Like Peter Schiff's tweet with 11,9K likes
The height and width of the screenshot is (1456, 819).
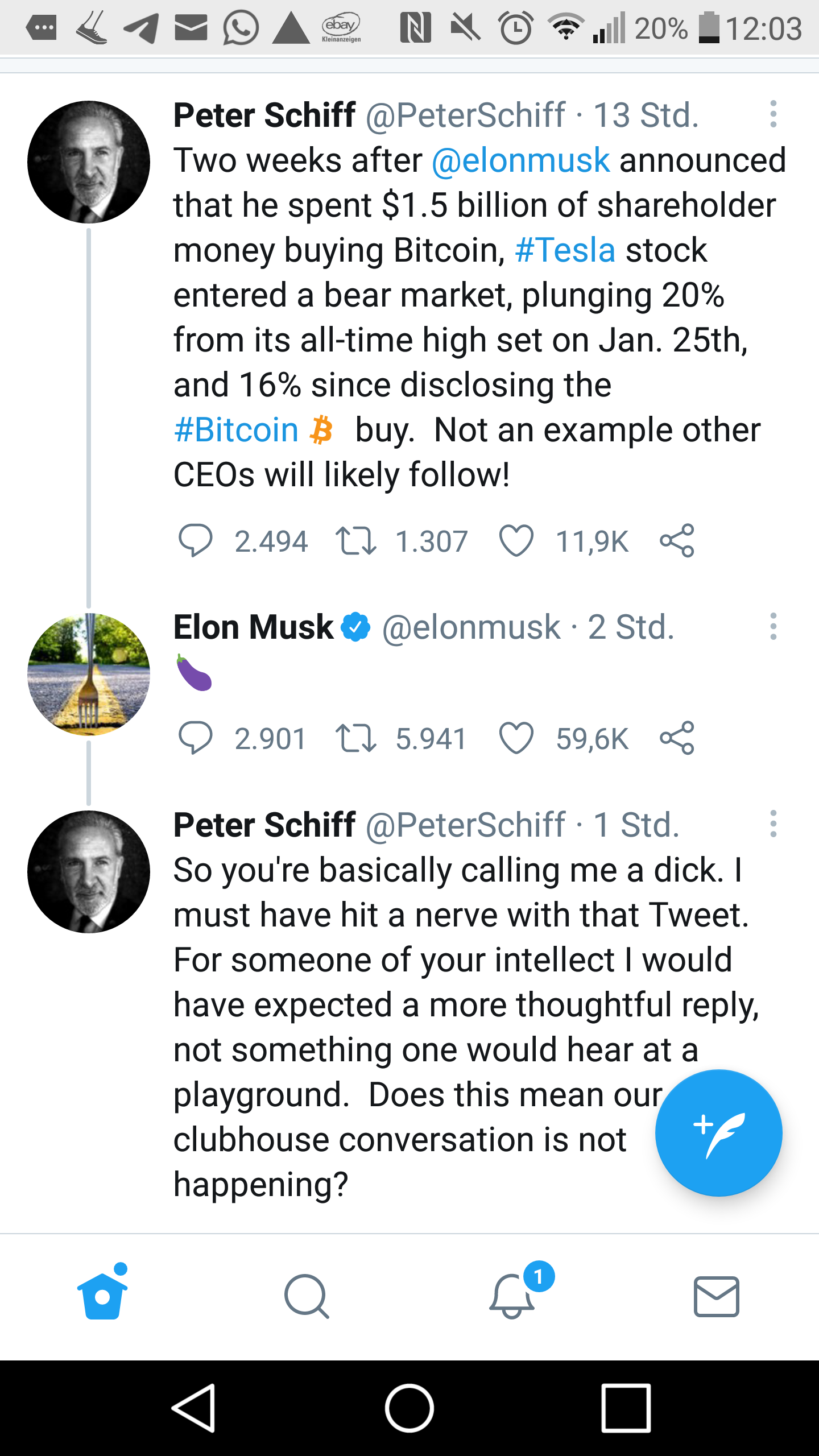516,540
